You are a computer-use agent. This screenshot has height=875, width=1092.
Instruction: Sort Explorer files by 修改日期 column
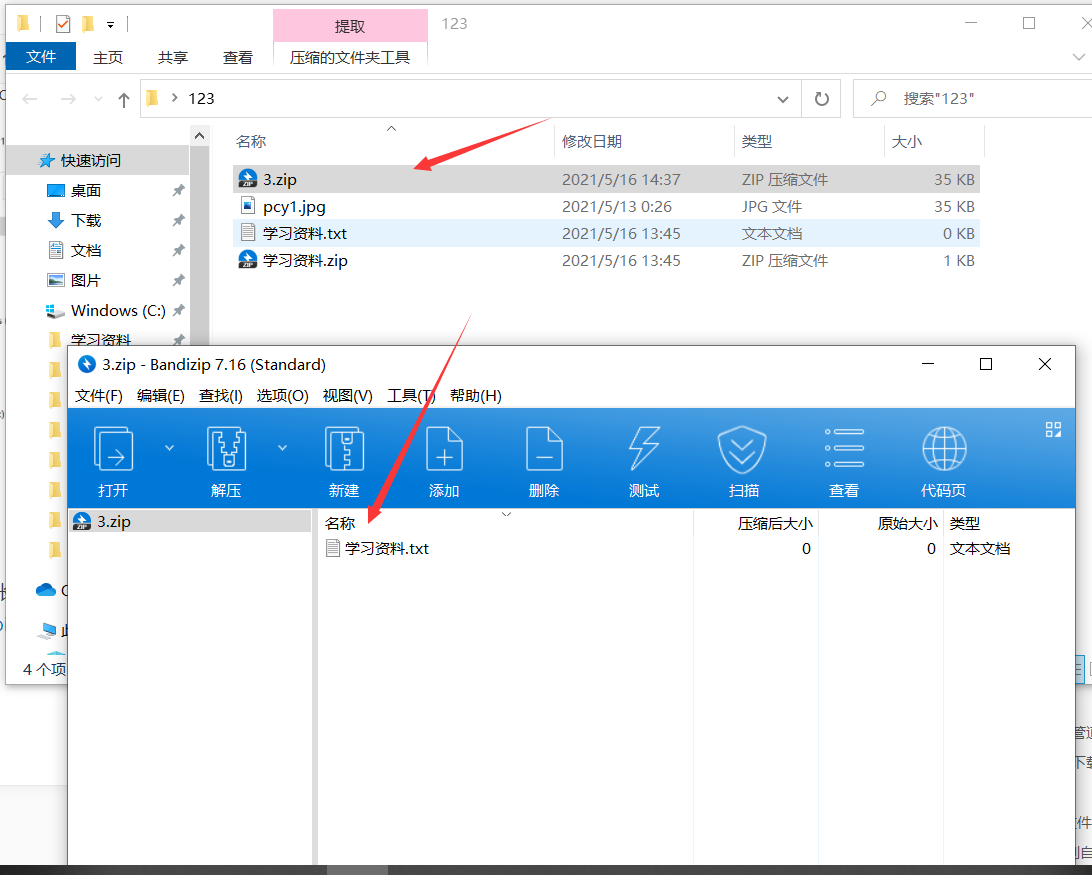(x=591, y=141)
